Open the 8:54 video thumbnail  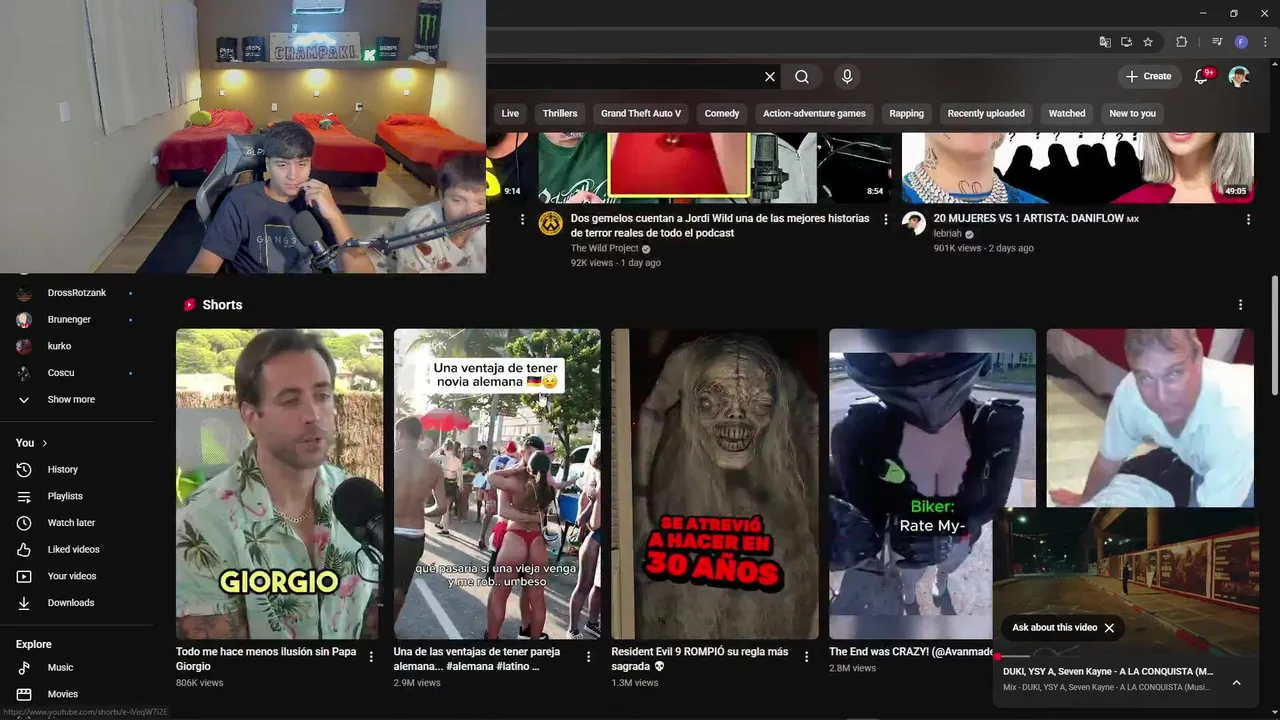pos(715,167)
